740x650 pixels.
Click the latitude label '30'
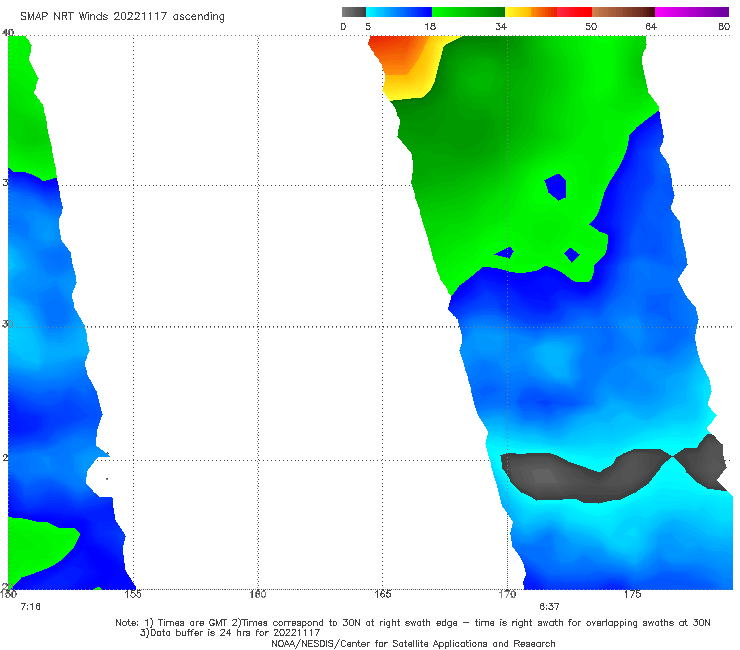click(7, 324)
